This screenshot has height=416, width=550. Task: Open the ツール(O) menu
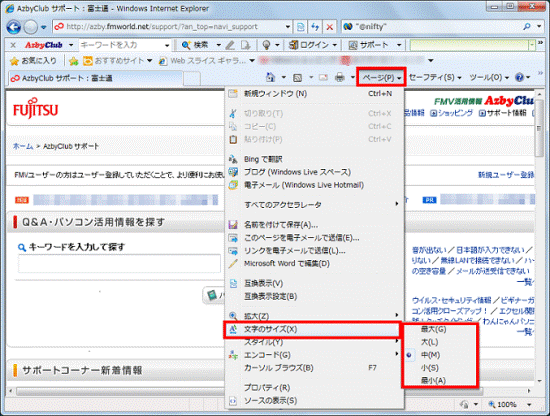pyautogui.click(x=489, y=78)
